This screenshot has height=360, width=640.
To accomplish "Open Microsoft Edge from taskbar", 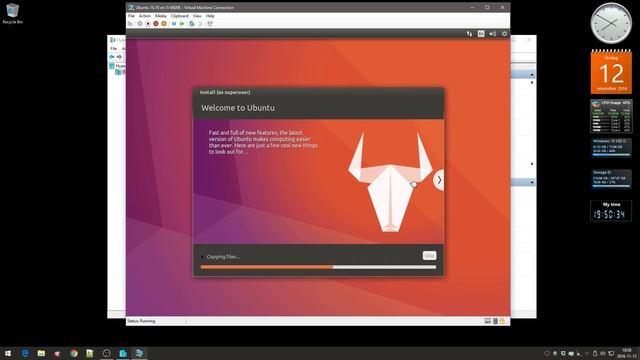I will [x=25, y=353].
